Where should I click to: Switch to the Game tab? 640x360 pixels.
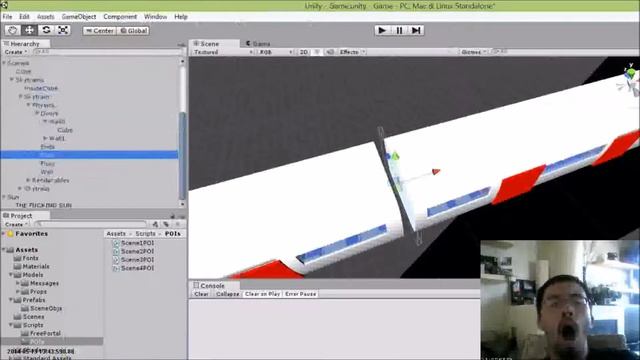point(258,44)
